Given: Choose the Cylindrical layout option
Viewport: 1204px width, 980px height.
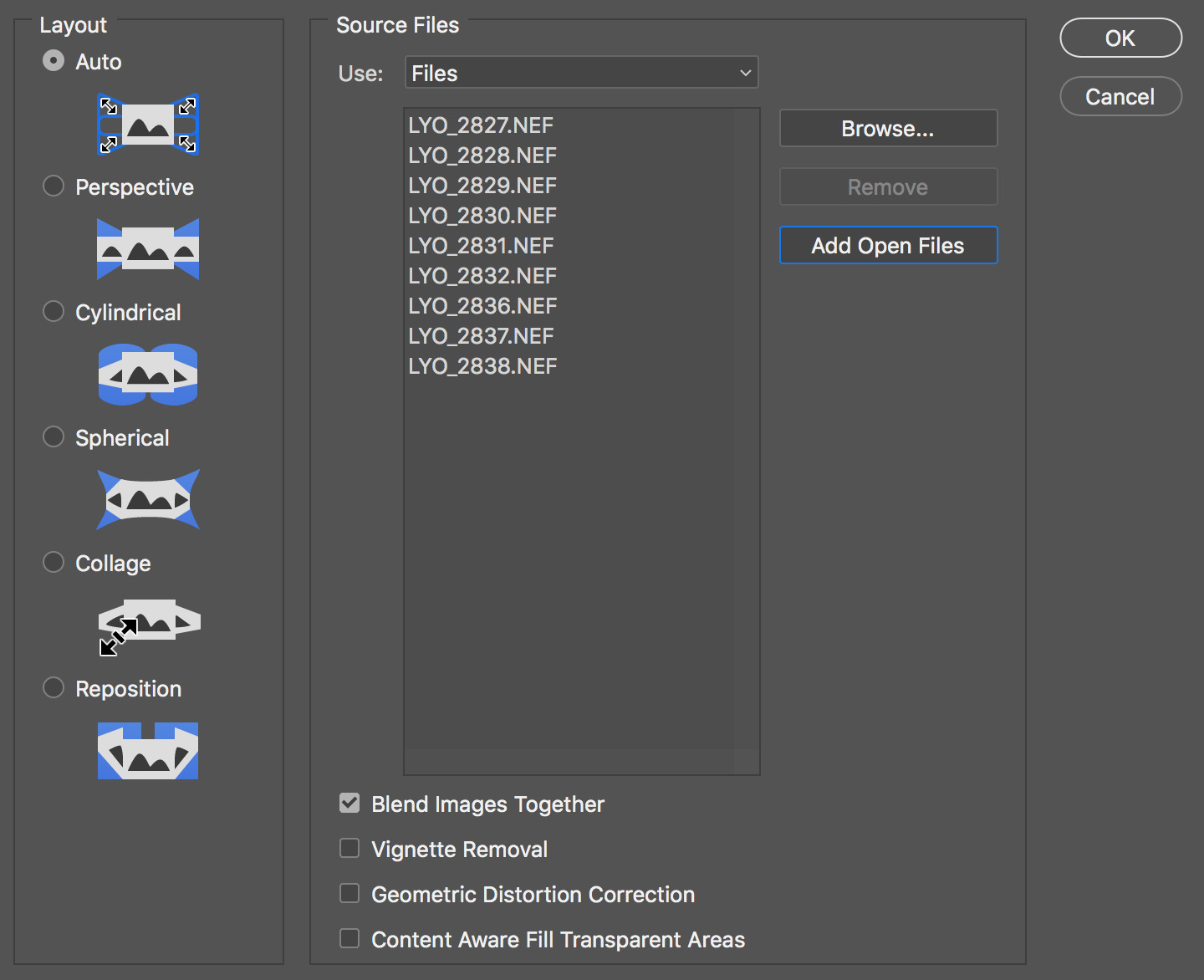Looking at the screenshot, I should 54,311.
